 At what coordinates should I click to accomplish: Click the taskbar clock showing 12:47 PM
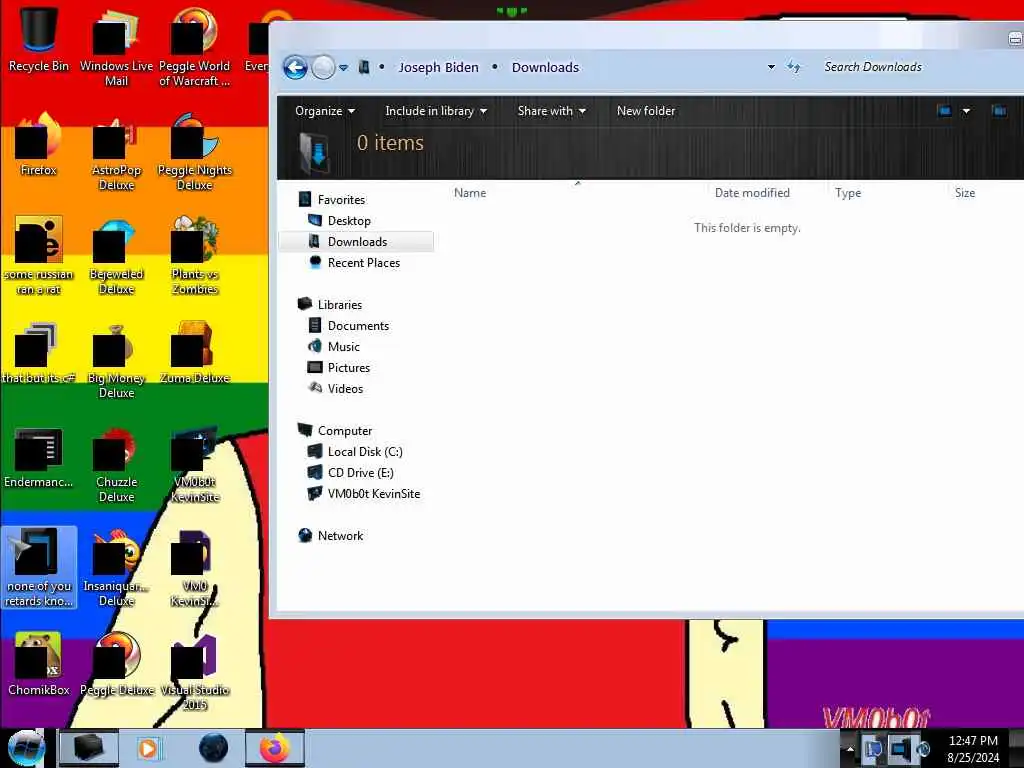point(973,748)
